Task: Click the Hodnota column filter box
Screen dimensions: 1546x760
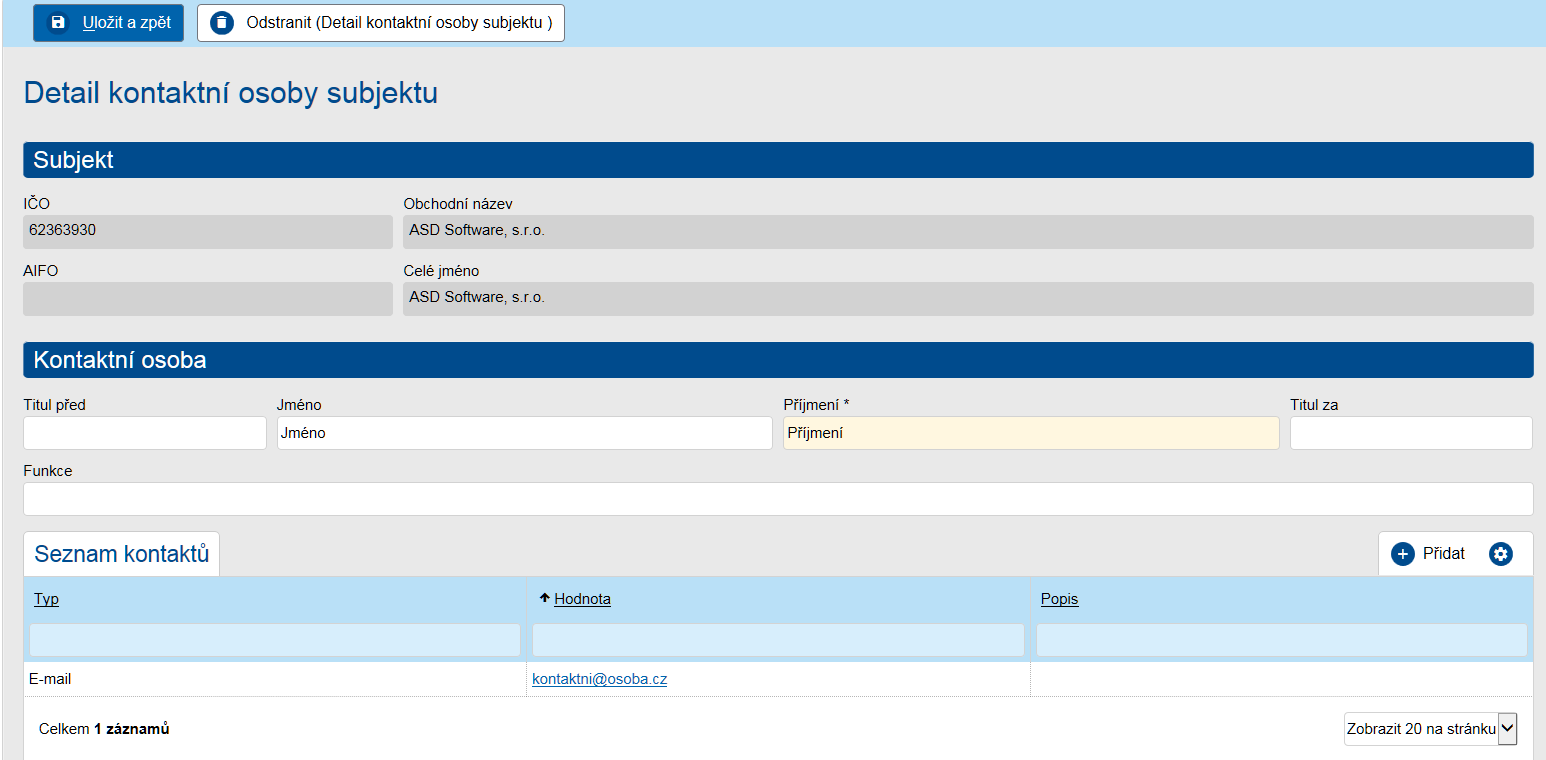Action: point(778,640)
